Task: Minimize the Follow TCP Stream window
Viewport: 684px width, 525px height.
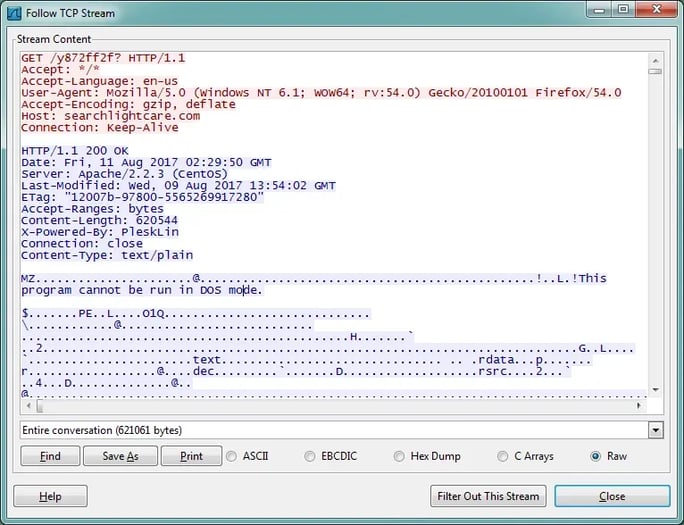Action: [599, 11]
